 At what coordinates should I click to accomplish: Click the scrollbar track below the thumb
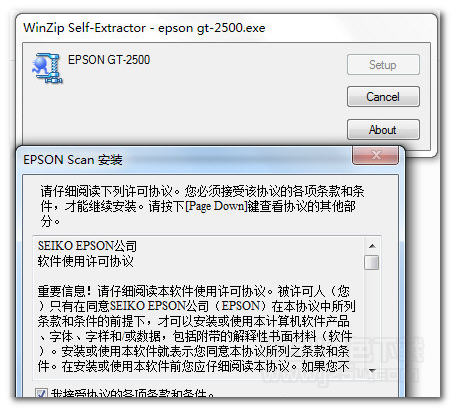(x=372, y=317)
